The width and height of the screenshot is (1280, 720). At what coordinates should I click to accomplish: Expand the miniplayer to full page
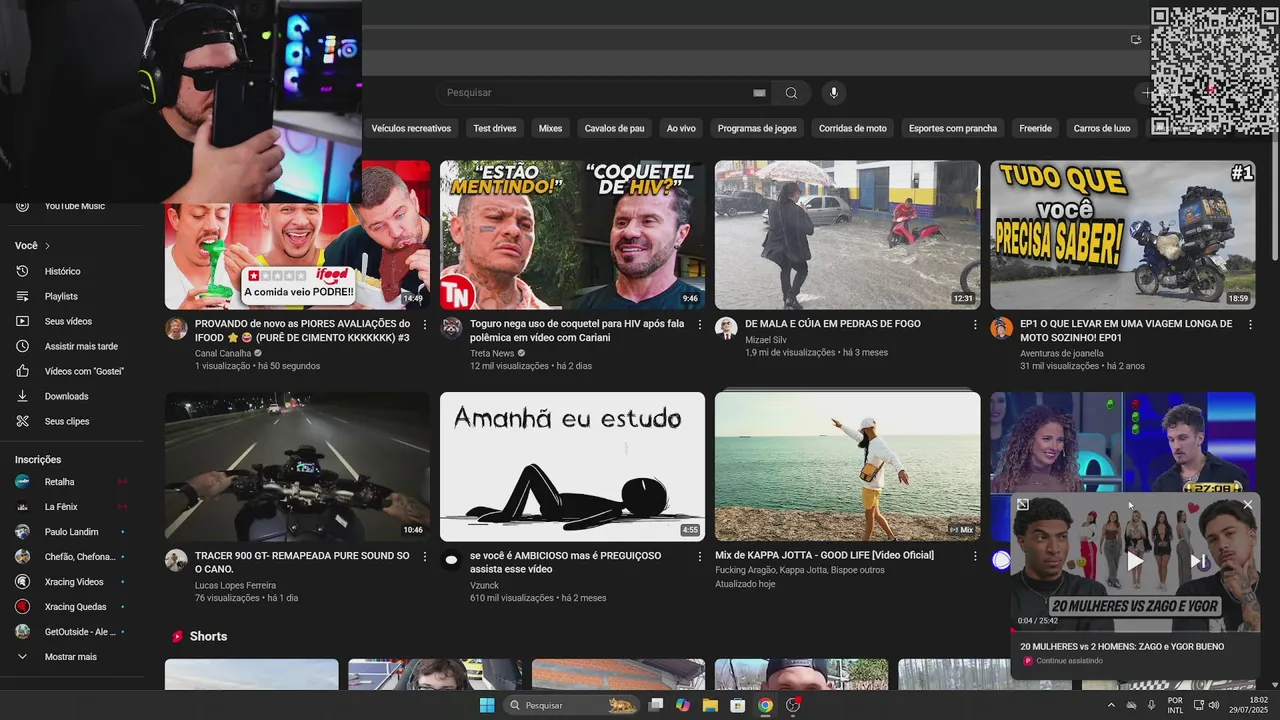tap(1023, 505)
